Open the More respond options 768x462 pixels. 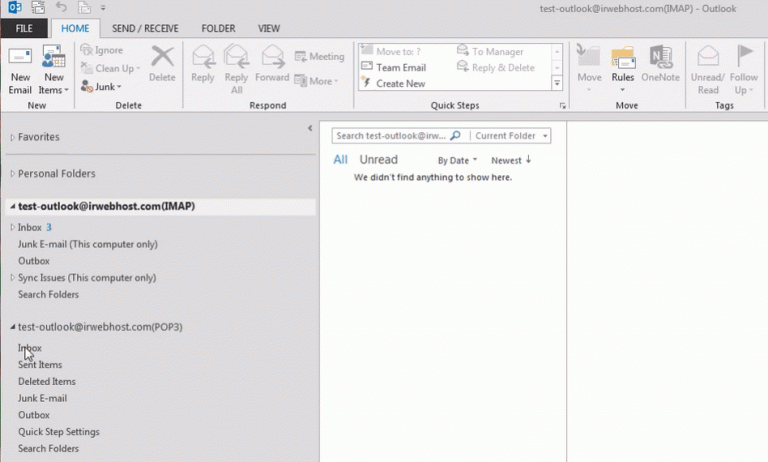coord(317,81)
